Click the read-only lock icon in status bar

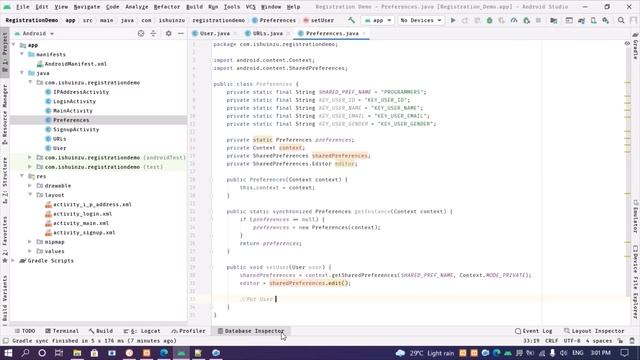pos(620,341)
